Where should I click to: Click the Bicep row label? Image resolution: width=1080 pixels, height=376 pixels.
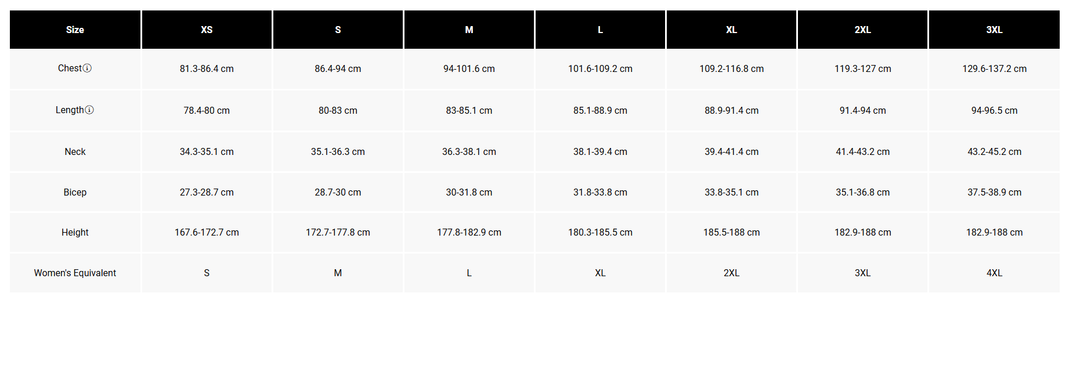[75, 192]
